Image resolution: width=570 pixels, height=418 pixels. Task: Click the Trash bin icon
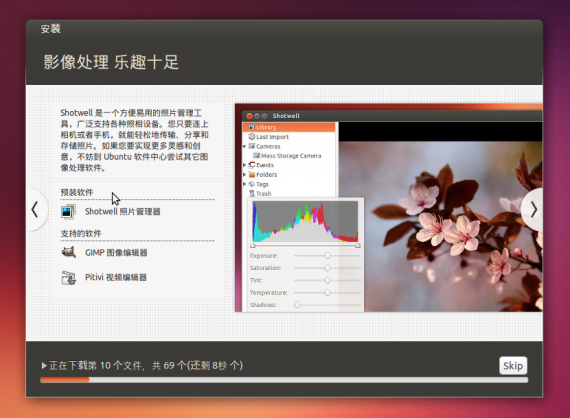click(252, 193)
